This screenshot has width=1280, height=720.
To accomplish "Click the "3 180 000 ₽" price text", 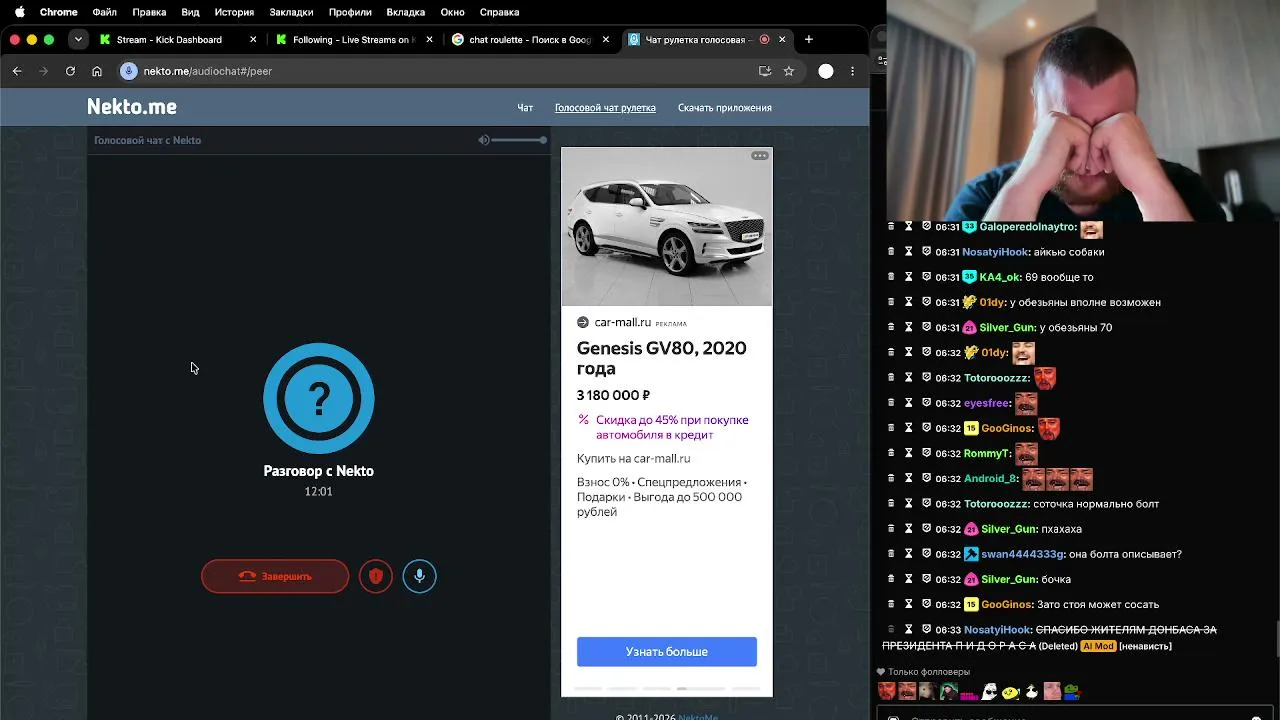I will pos(613,395).
